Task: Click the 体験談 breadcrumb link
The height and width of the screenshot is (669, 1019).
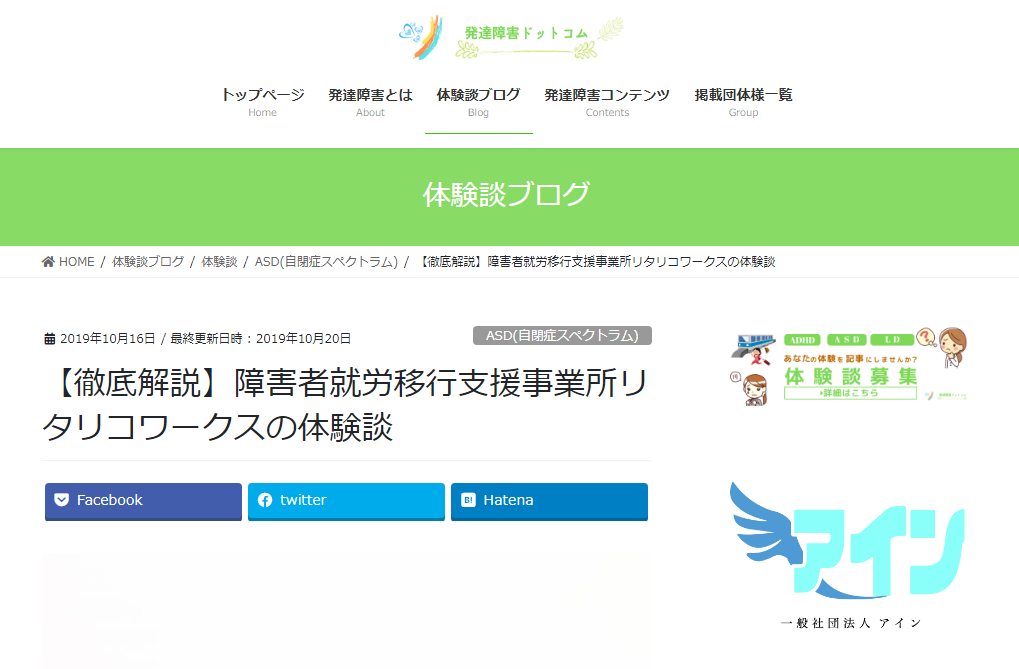Action: click(x=219, y=262)
